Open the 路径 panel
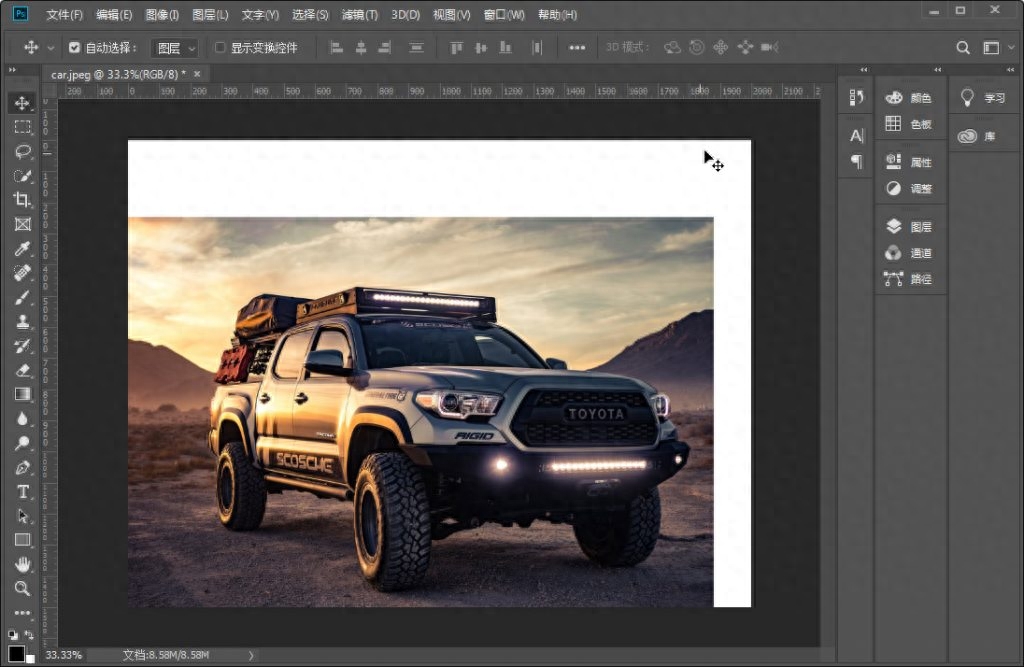 910,279
